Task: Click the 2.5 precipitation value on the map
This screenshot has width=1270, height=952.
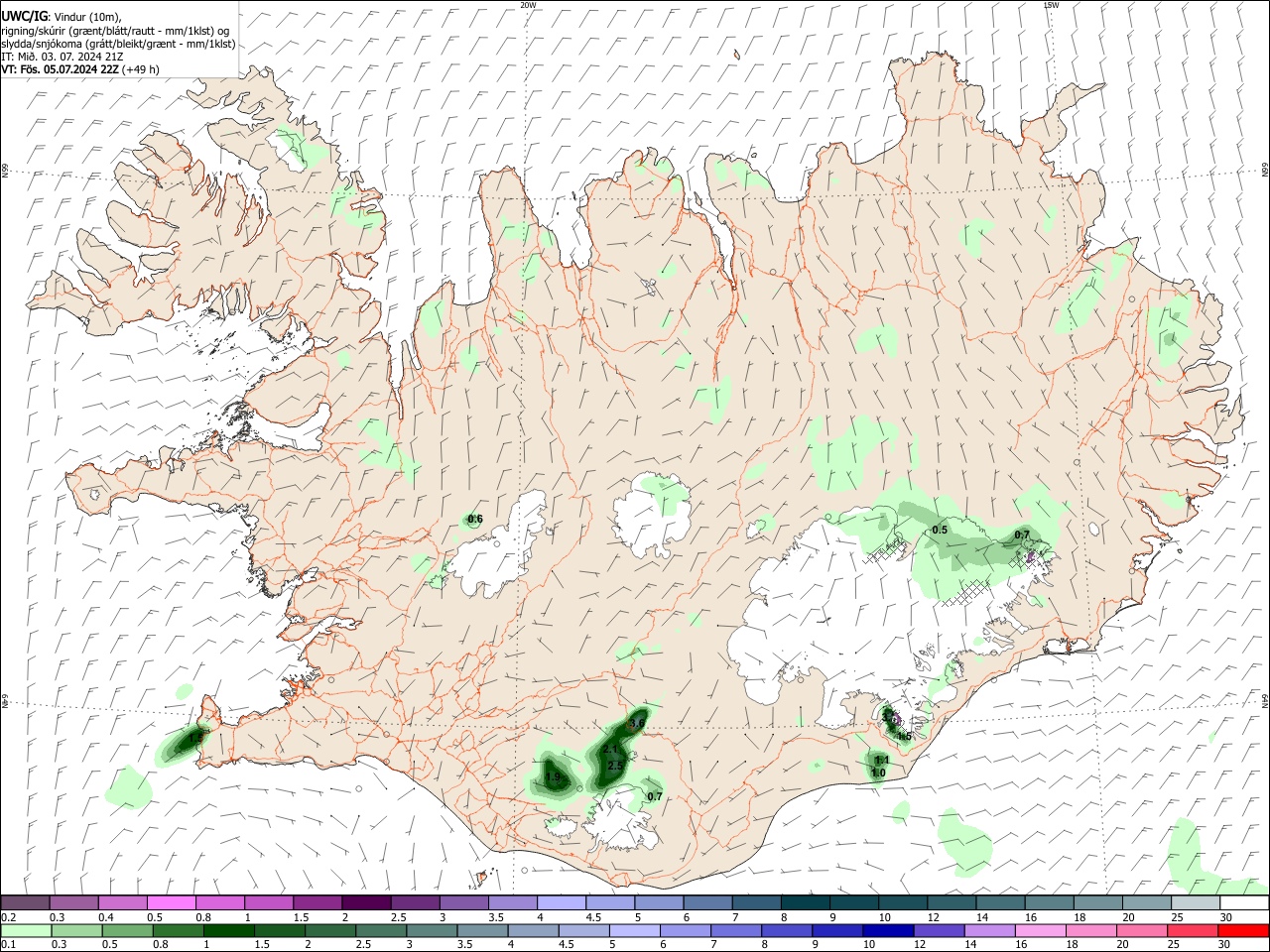Action: [615, 766]
